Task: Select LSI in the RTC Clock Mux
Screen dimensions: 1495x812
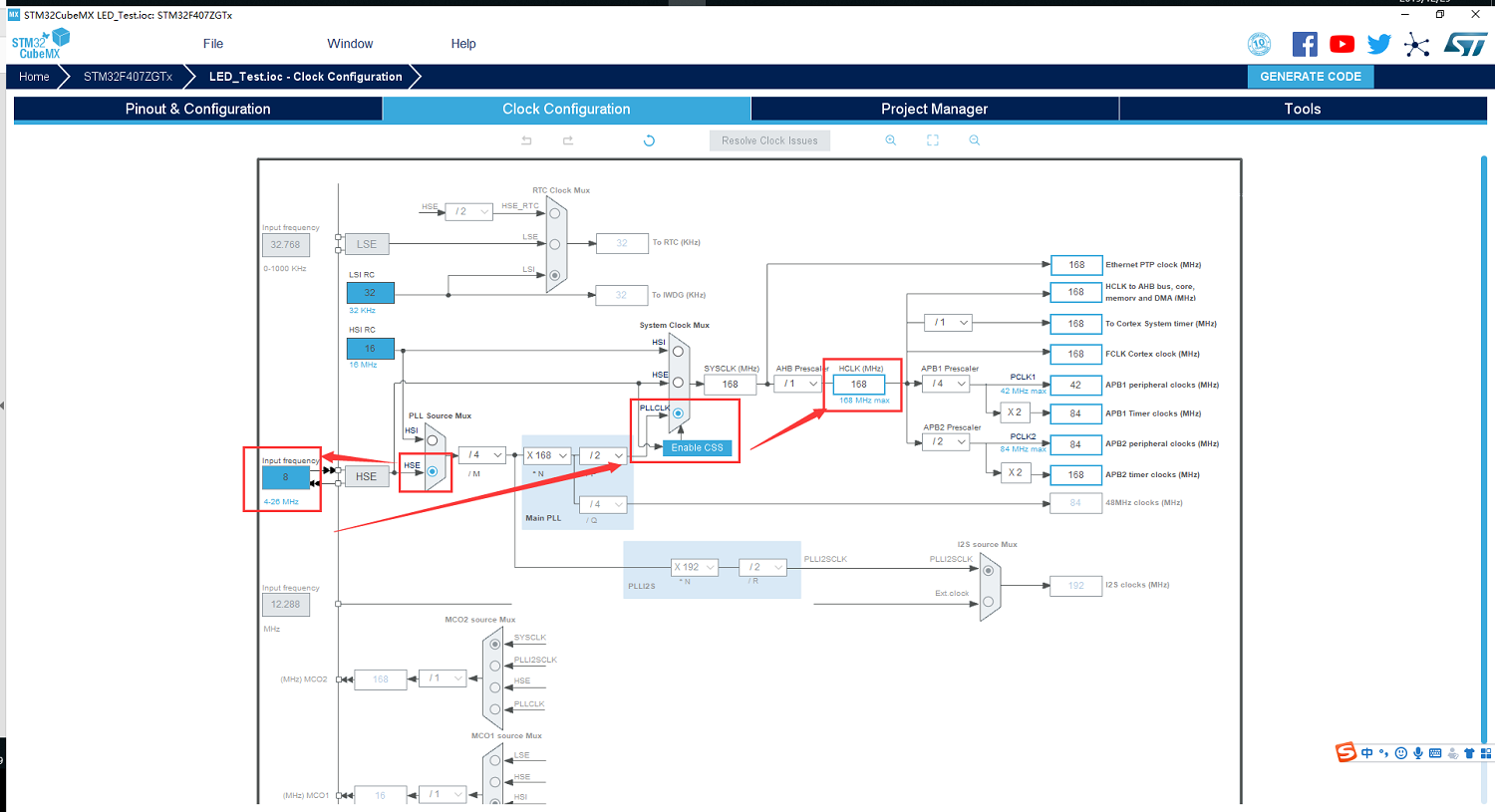Action: (x=555, y=275)
